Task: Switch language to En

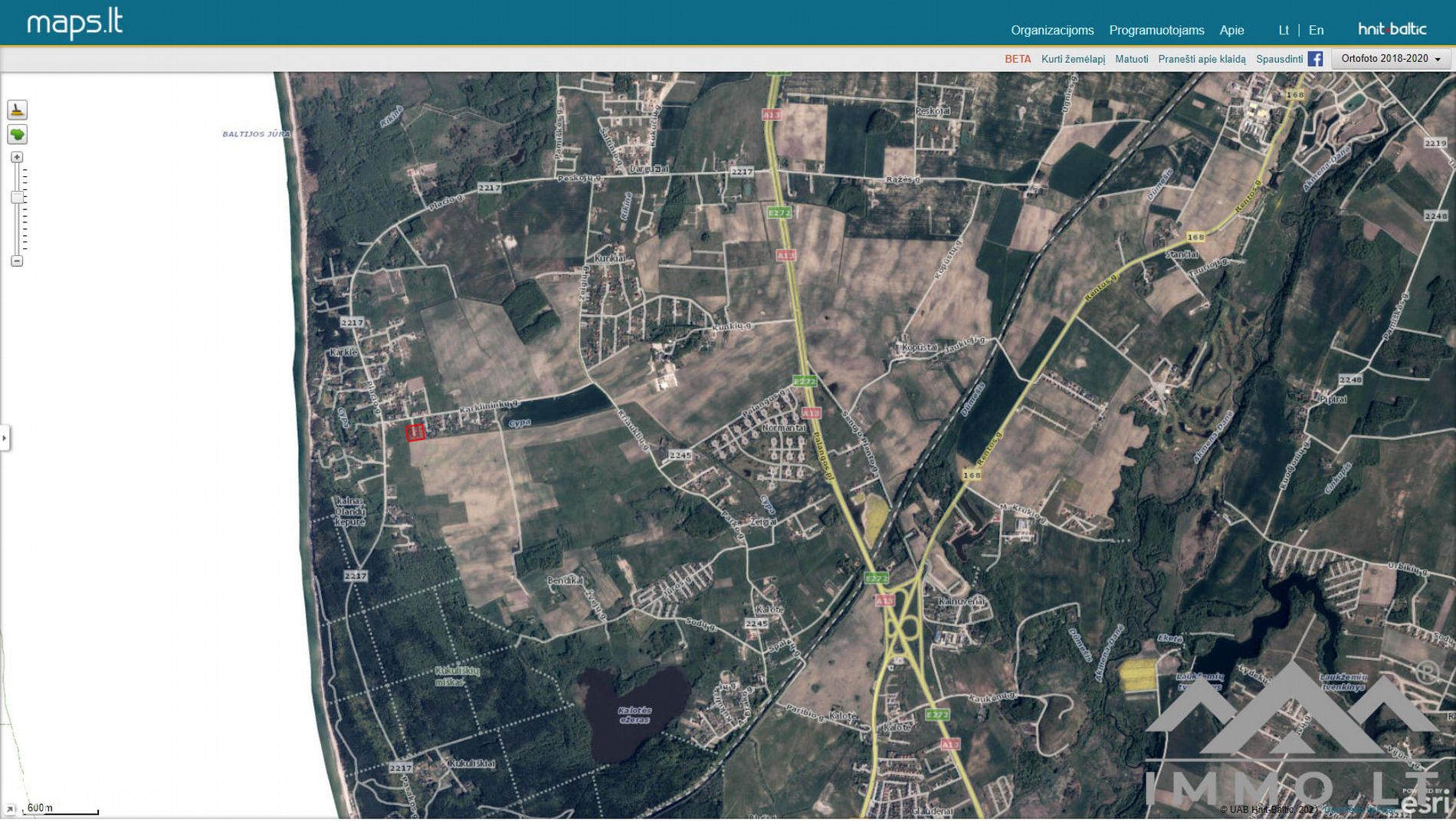Action: pyautogui.click(x=1316, y=31)
